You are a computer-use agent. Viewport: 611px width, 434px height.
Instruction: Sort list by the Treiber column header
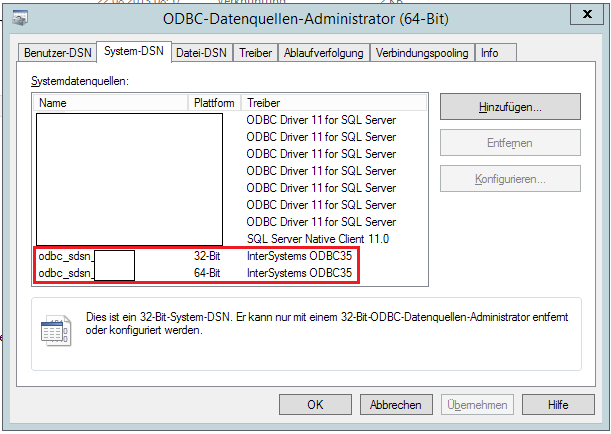point(334,103)
